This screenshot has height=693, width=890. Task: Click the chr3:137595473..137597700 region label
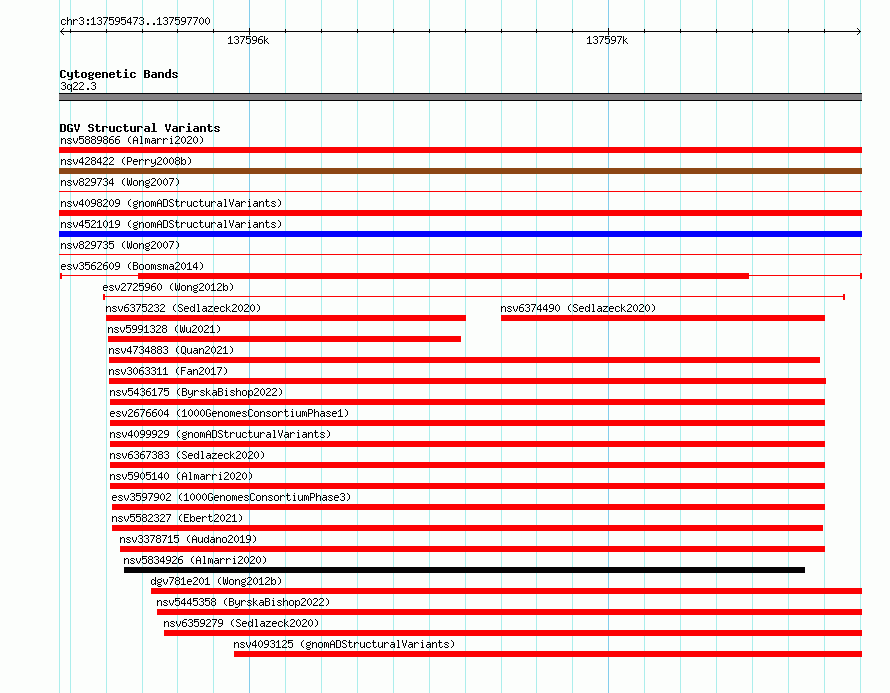tap(135, 21)
